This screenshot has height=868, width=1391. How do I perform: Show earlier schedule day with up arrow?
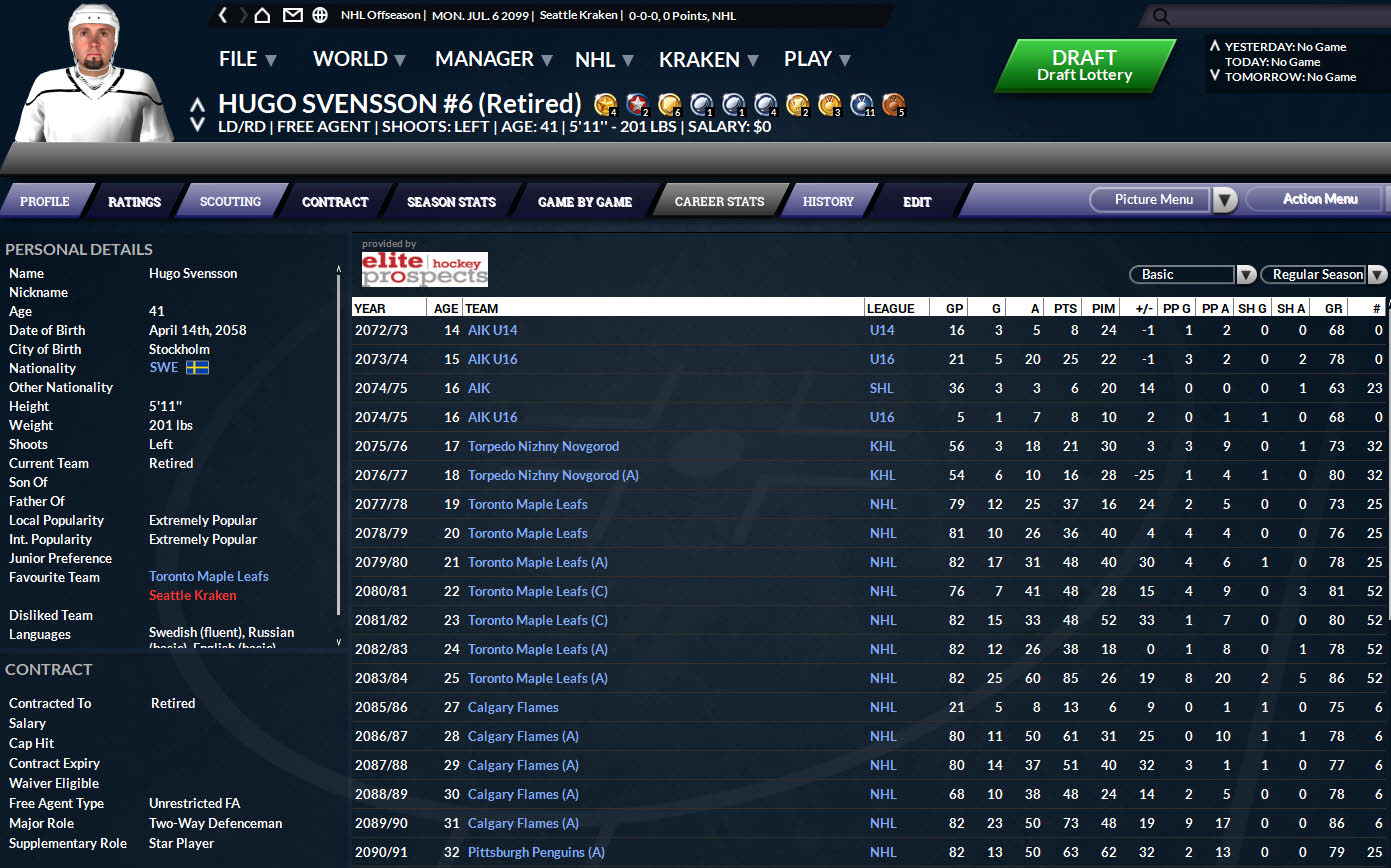click(x=1214, y=46)
